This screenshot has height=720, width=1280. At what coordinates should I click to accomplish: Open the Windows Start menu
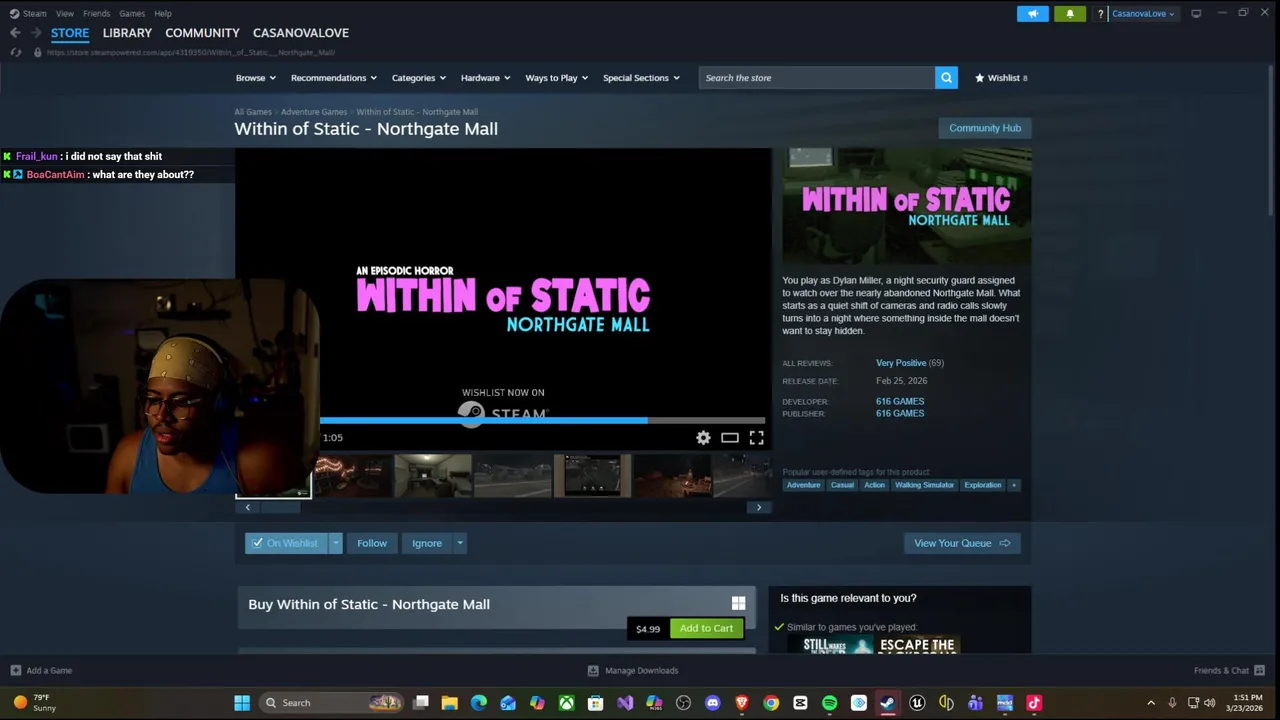[242, 703]
